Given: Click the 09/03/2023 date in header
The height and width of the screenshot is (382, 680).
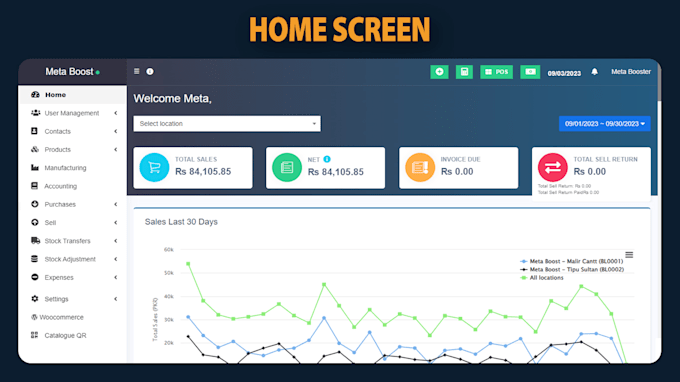Looking at the screenshot, I should click(564, 73).
